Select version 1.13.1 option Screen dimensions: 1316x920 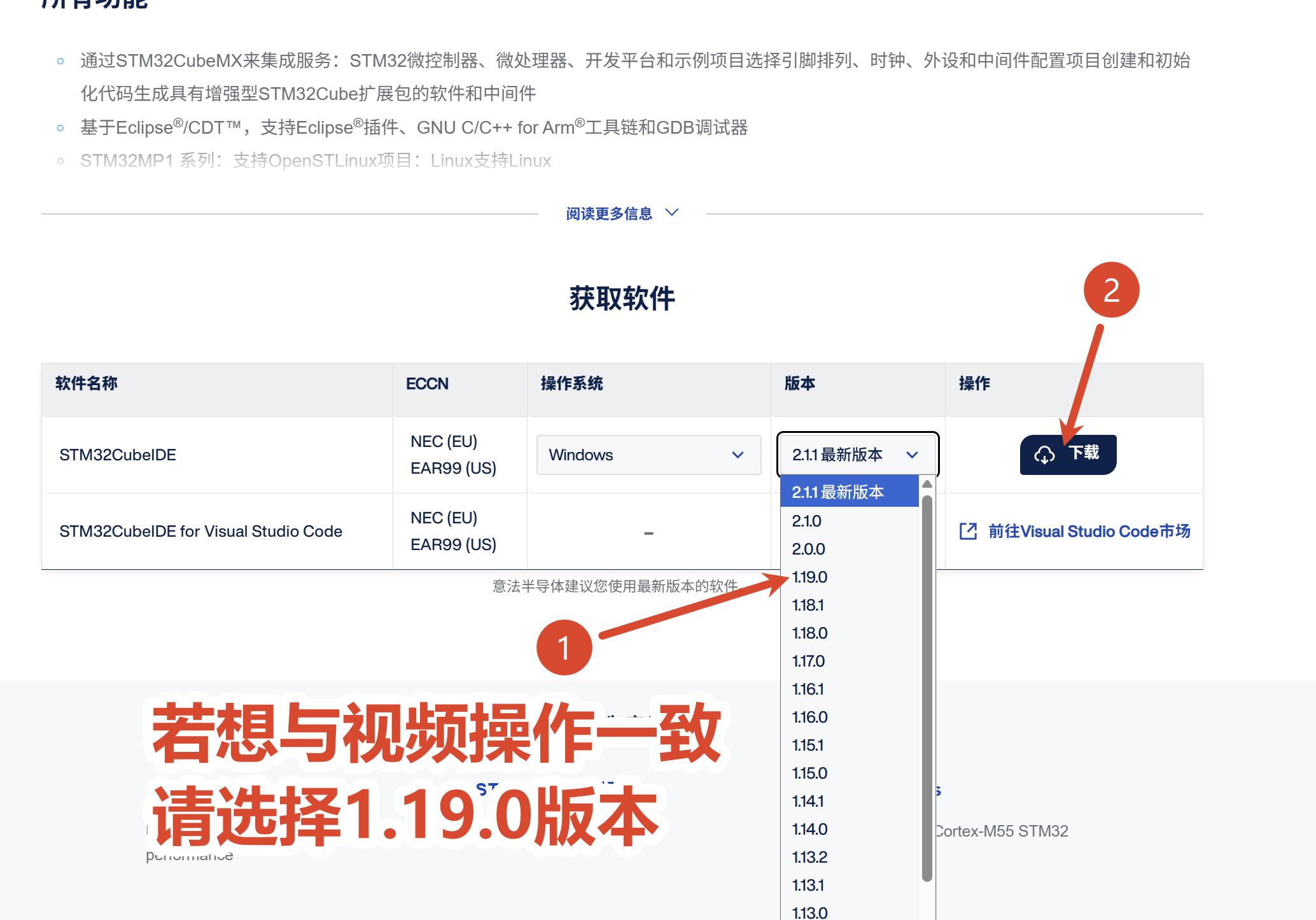[x=850, y=885]
